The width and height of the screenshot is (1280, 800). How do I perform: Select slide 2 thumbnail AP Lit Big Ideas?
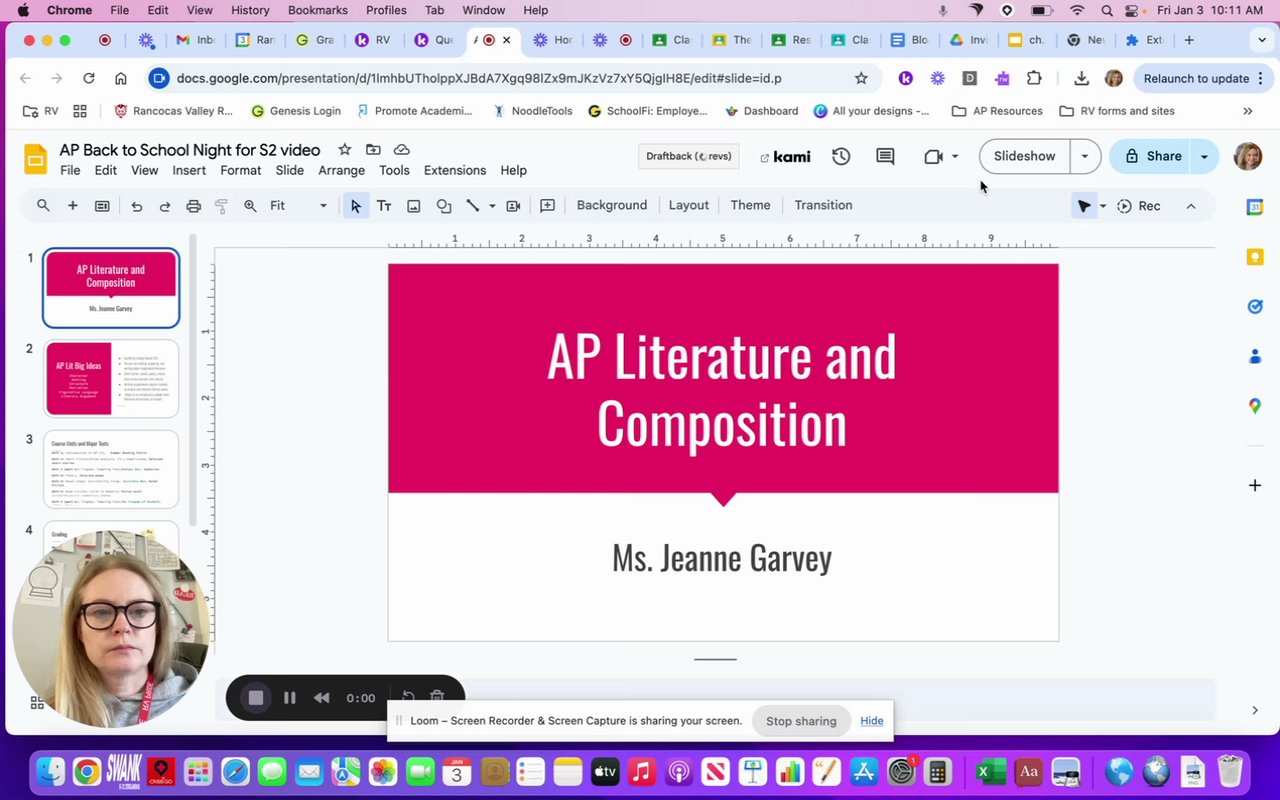111,378
